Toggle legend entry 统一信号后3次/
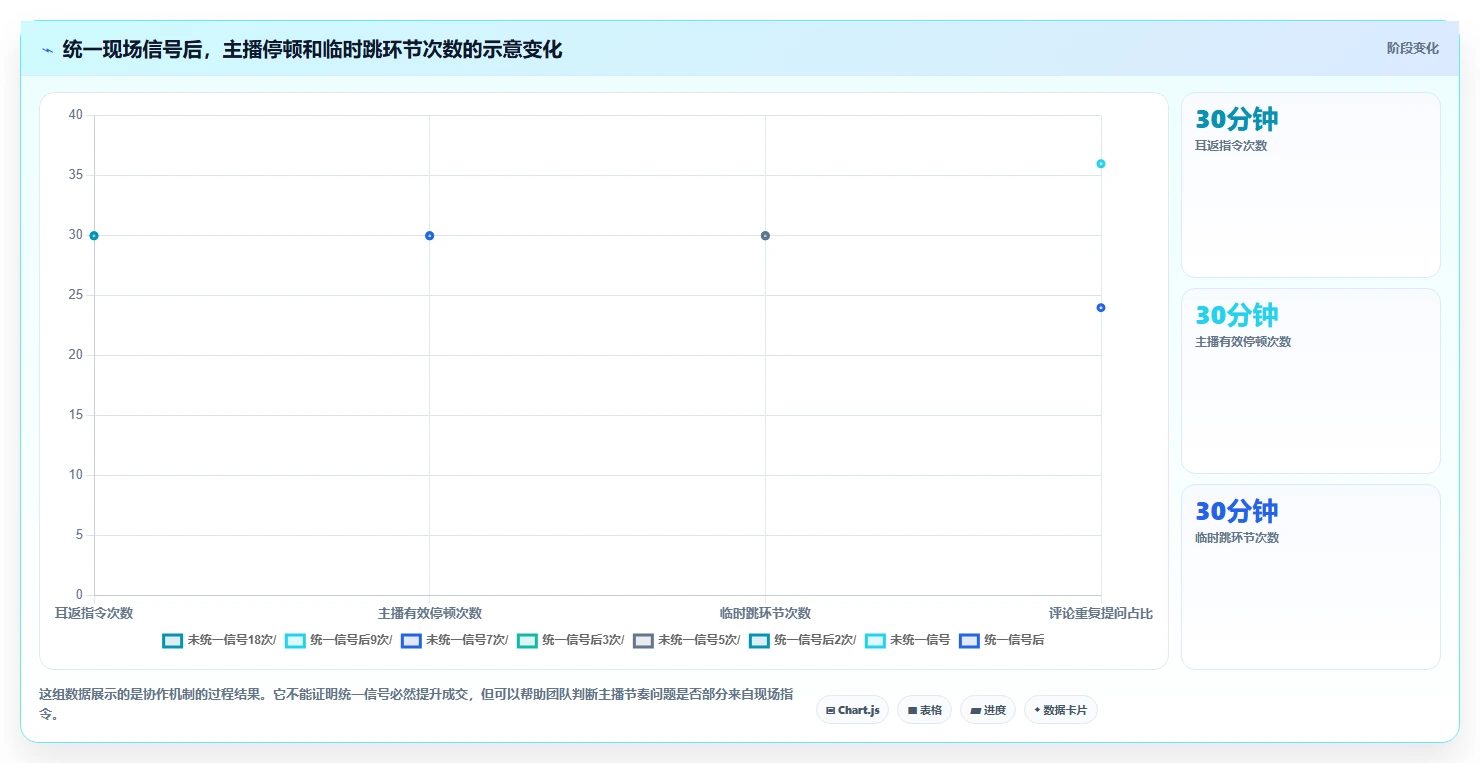Screen dimensions: 1480x763 click(571, 640)
